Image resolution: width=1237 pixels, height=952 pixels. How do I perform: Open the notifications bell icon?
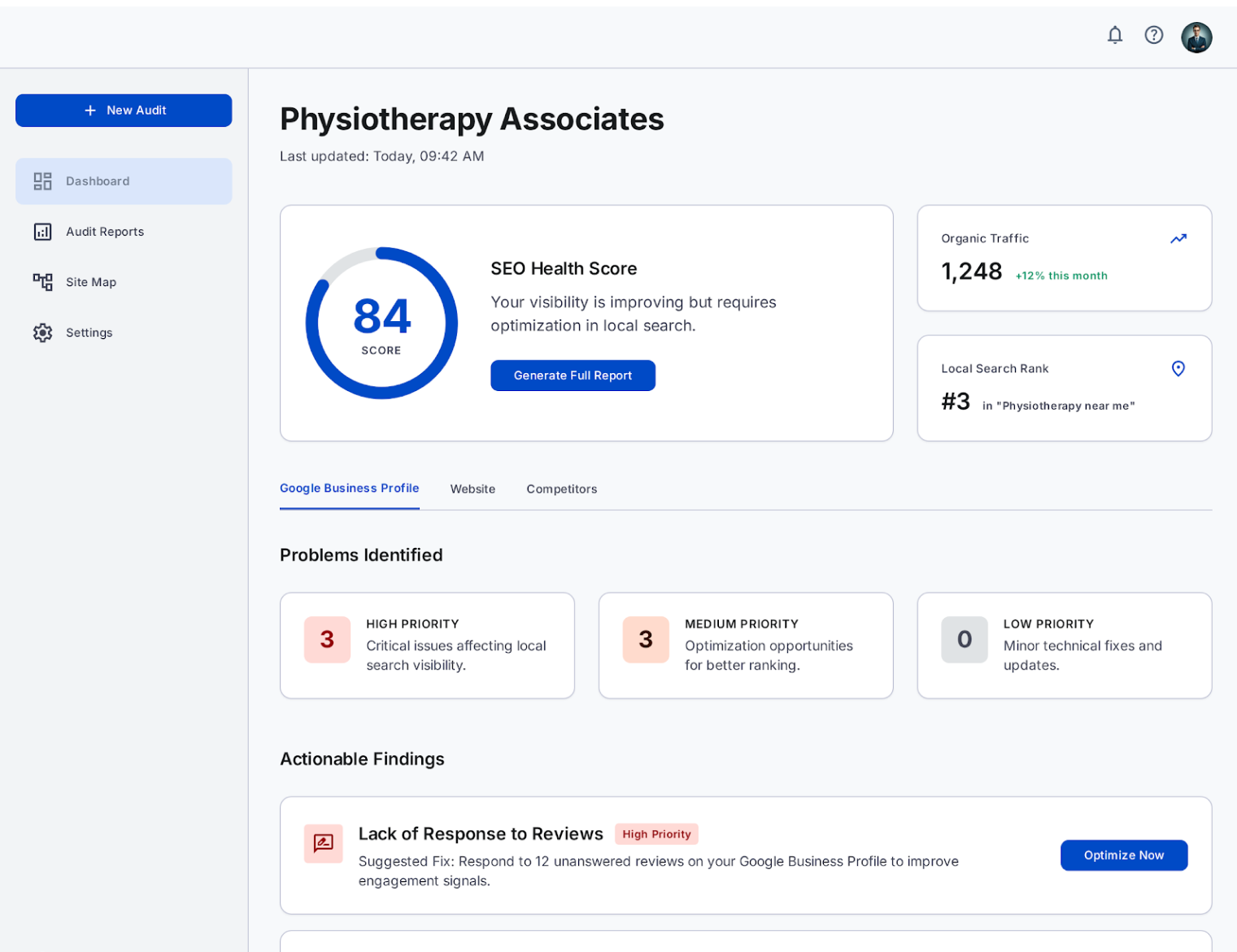[x=1115, y=35]
